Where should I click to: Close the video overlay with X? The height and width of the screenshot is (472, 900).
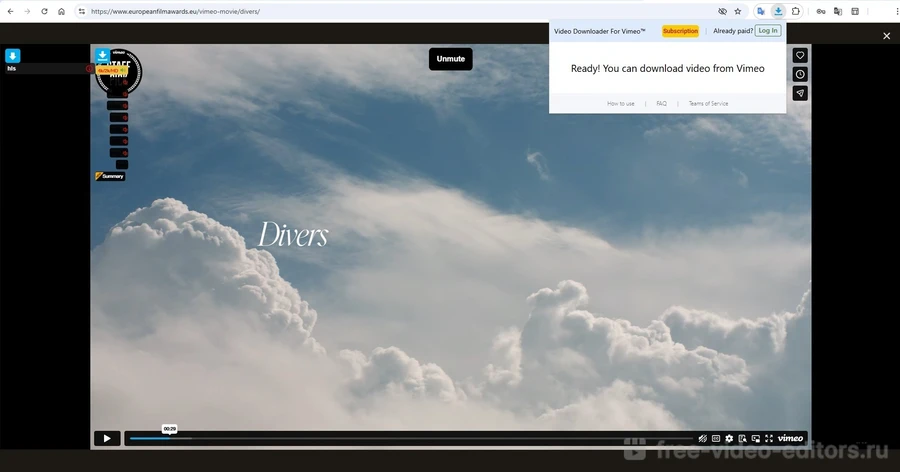pyautogui.click(x=886, y=36)
